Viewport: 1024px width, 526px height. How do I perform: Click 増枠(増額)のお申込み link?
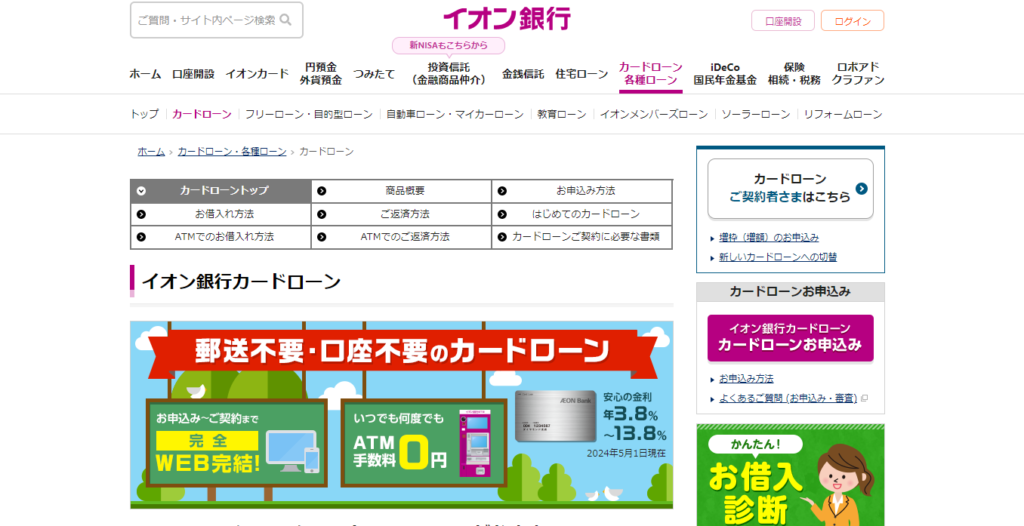point(769,238)
